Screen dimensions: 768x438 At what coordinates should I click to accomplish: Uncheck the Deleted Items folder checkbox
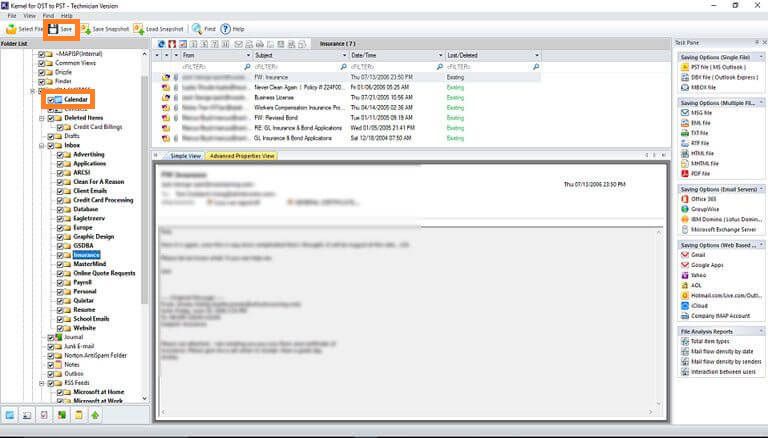coord(51,118)
